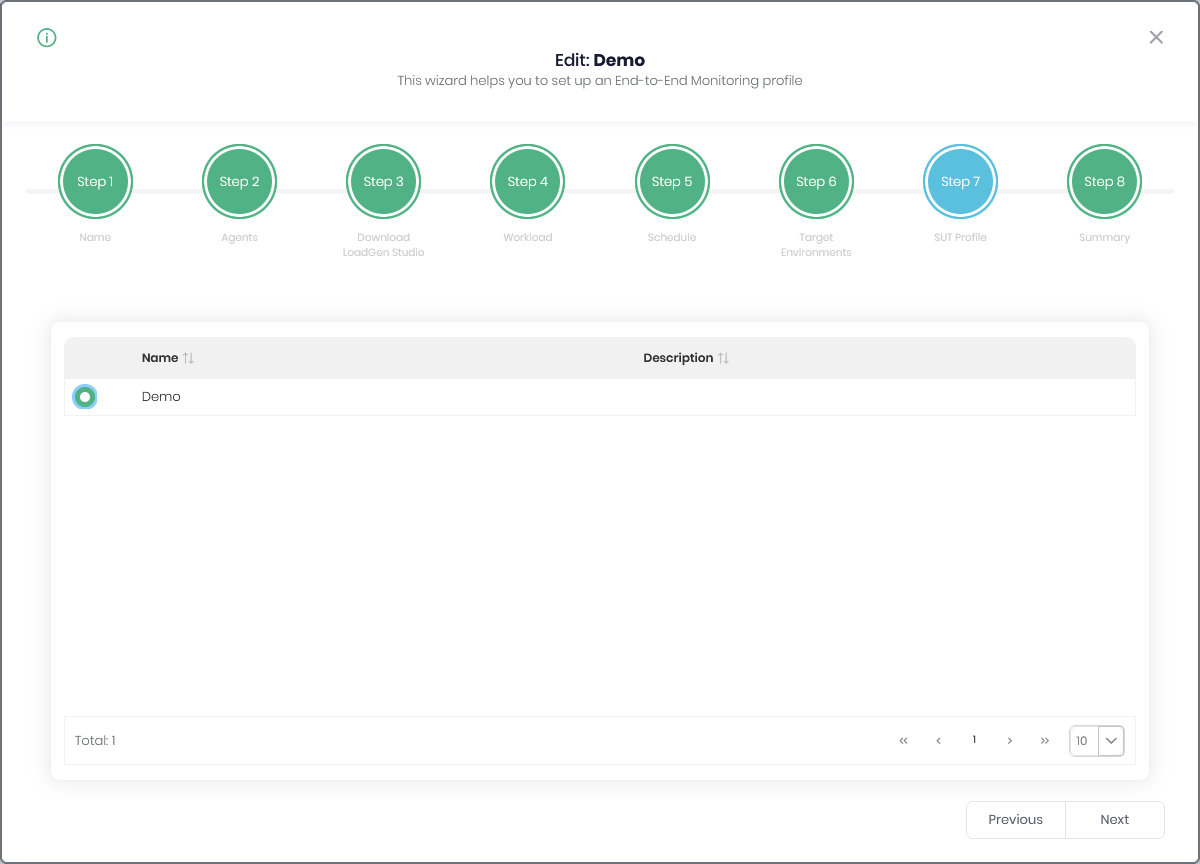The height and width of the screenshot is (864, 1200).
Task: Select the Demo profile radio button
Action: (85, 397)
